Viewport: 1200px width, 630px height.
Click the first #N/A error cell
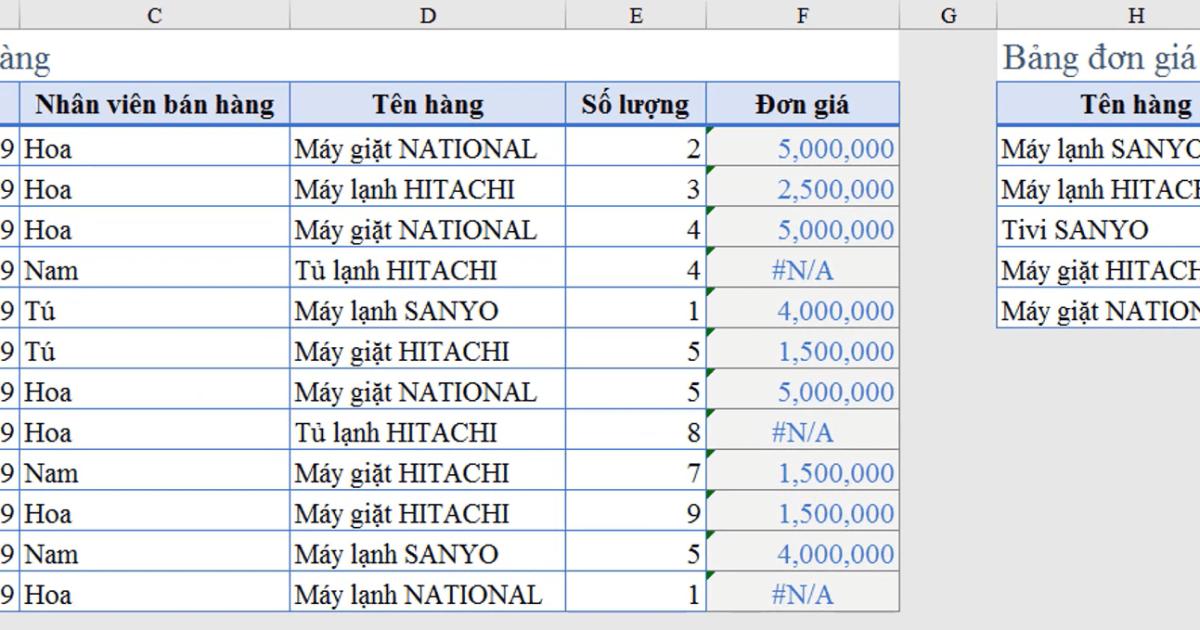point(803,269)
